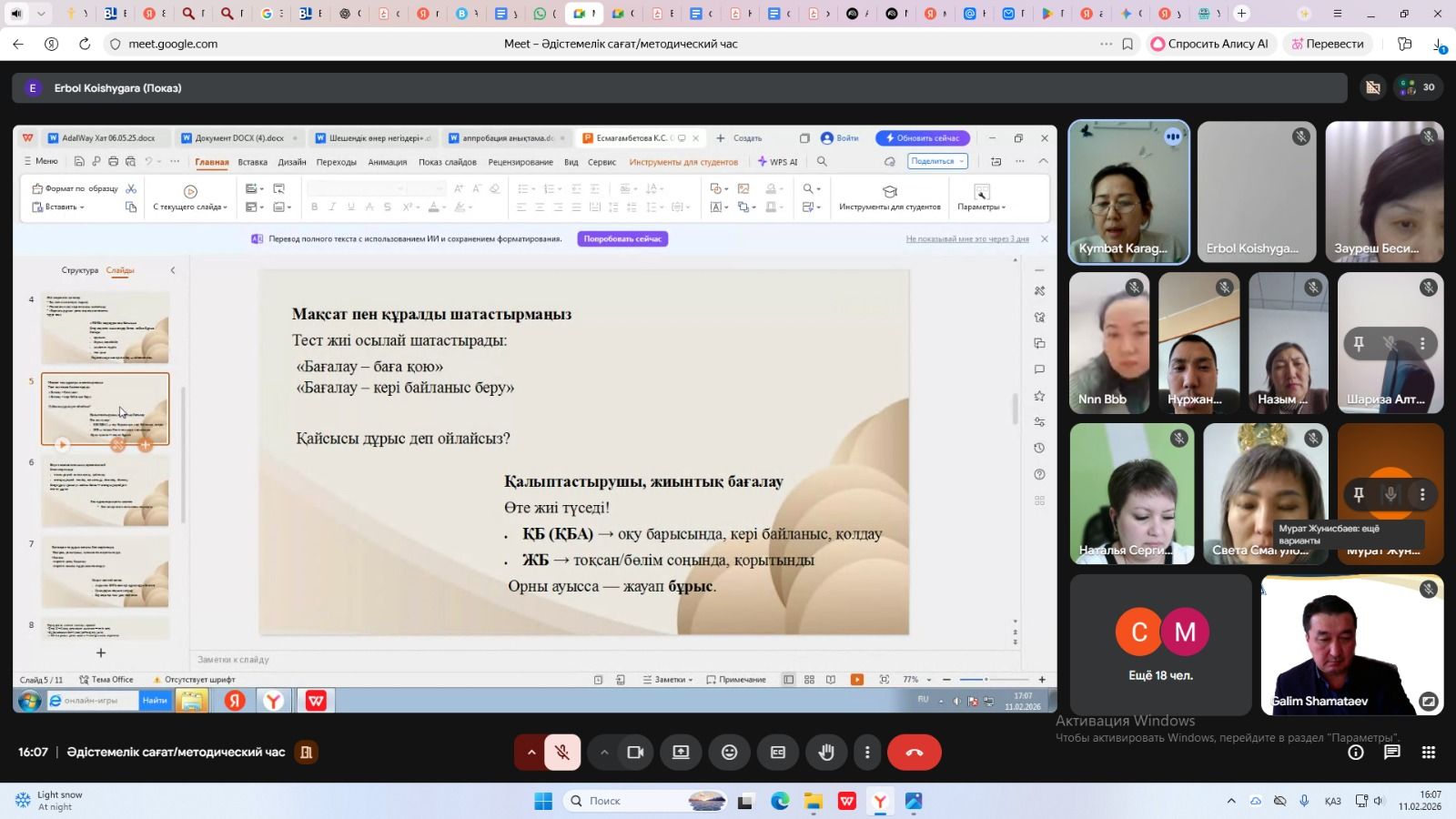This screenshot has width=1456, height=819.
Task: Raise hand in the meeting
Action: click(x=826, y=753)
